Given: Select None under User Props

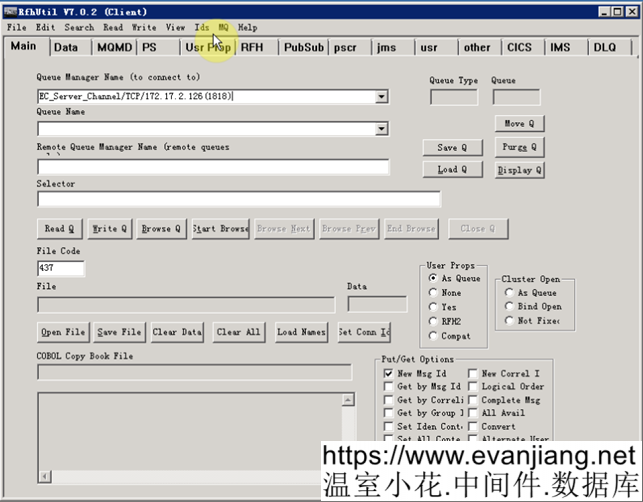Looking at the screenshot, I should 433,293.
